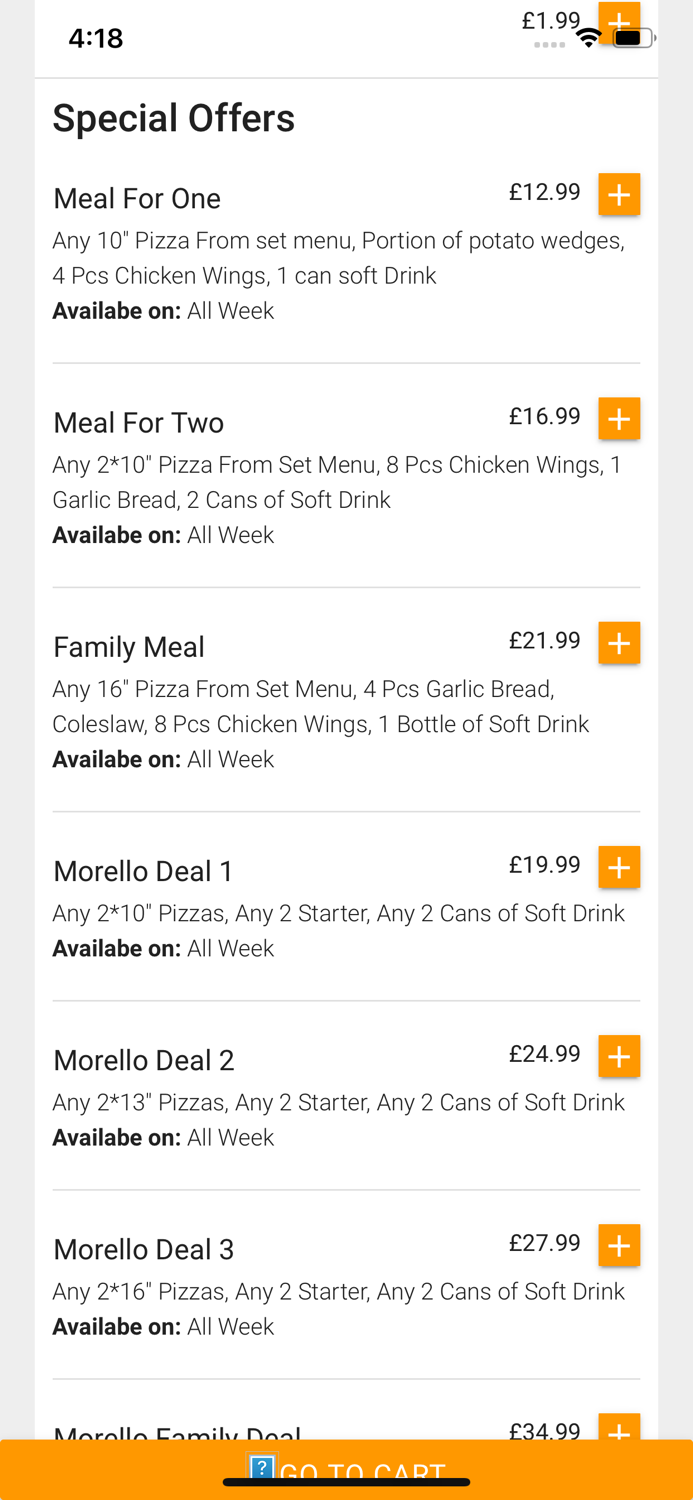The height and width of the screenshot is (1500, 693).
Task: Tap the £21.99 price of Family Meal
Action: pyautogui.click(x=544, y=641)
